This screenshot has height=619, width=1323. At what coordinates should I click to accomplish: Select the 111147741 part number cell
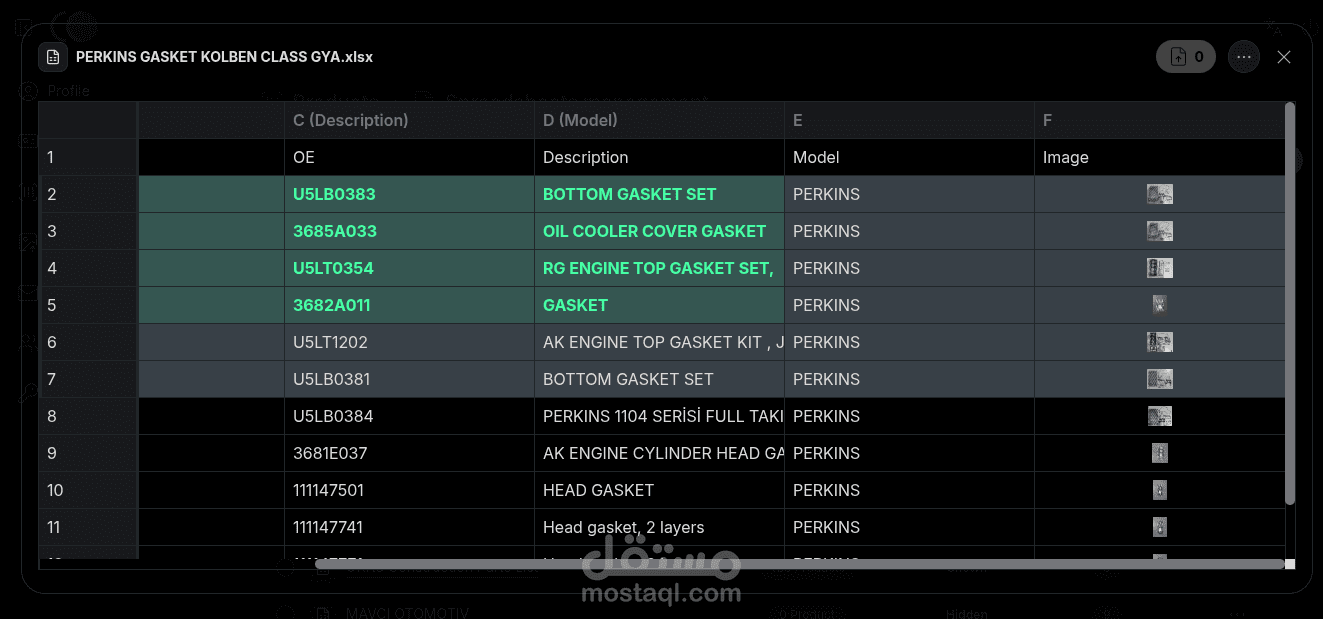(409, 527)
